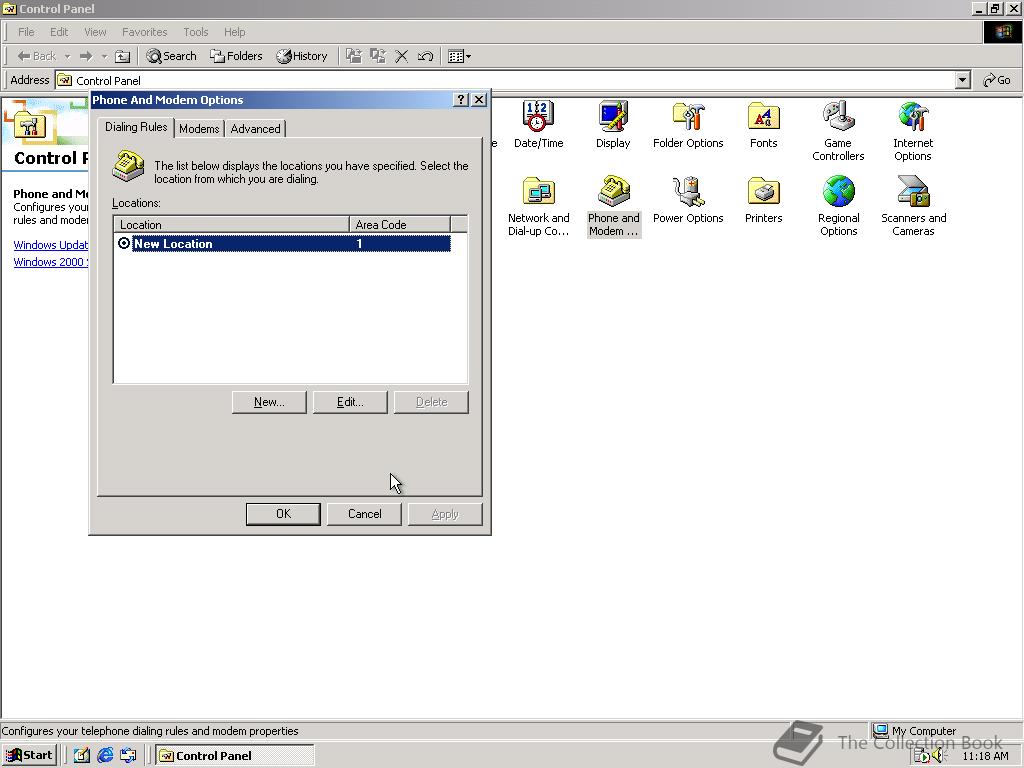Screen dimensions: 1024x768
Task: Open the Scanners and Cameras icon
Action: point(913,206)
